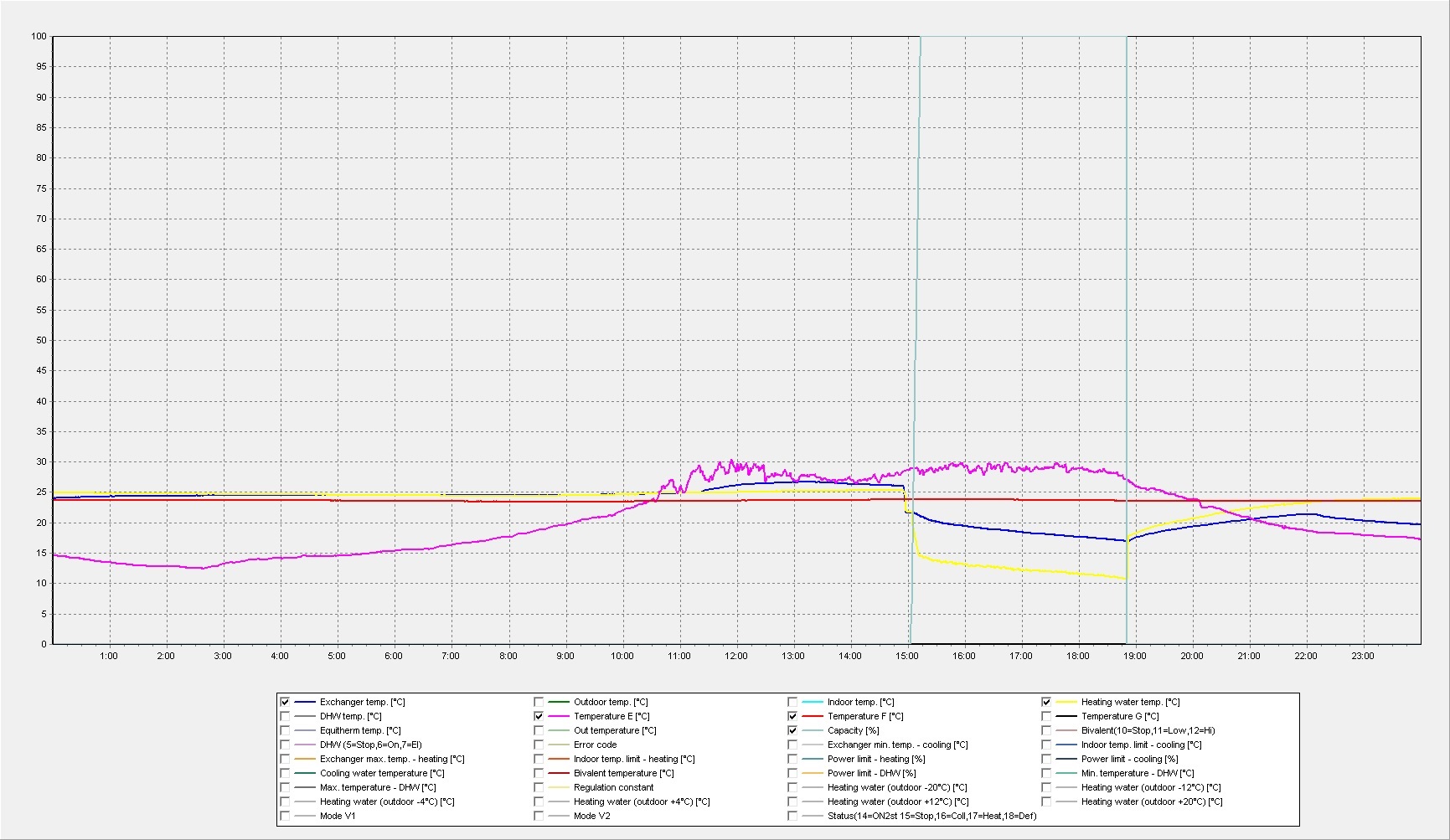Click the 23:00 time axis label
Screen dimensions: 1450x840
tap(1363, 656)
